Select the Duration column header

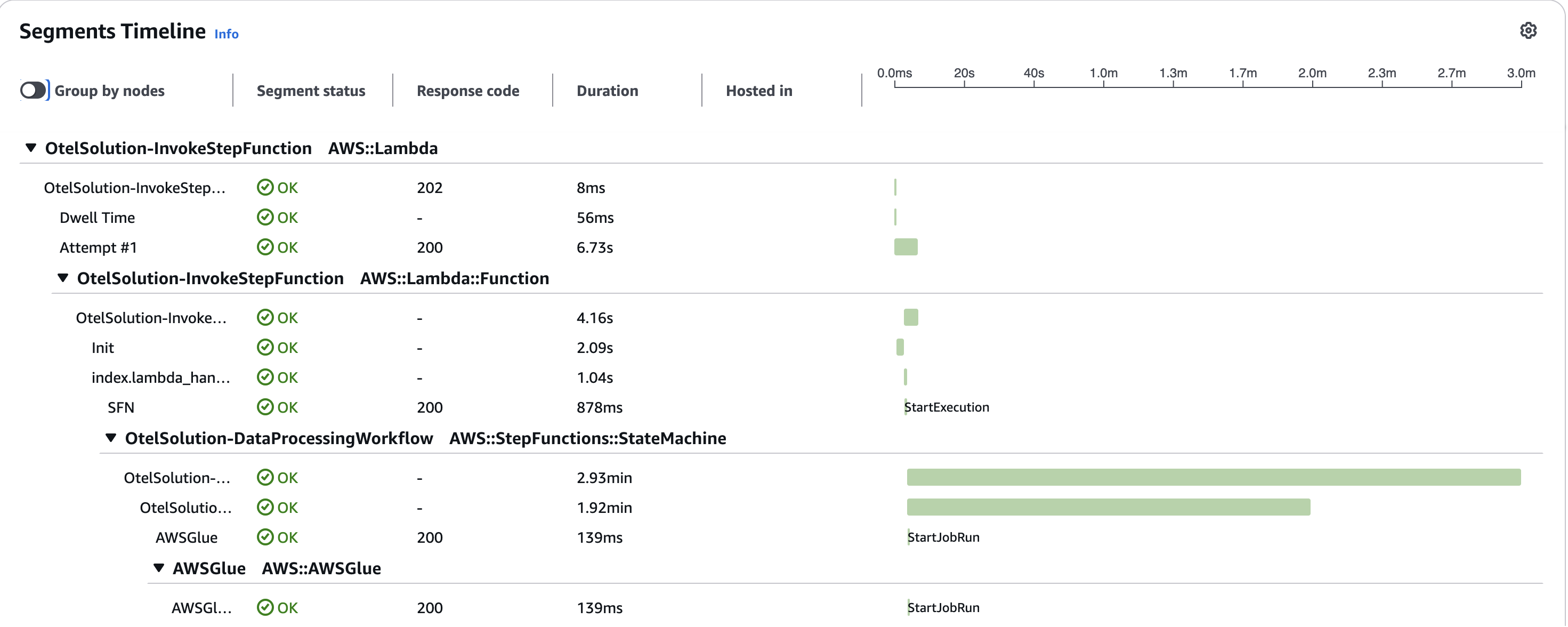click(607, 91)
